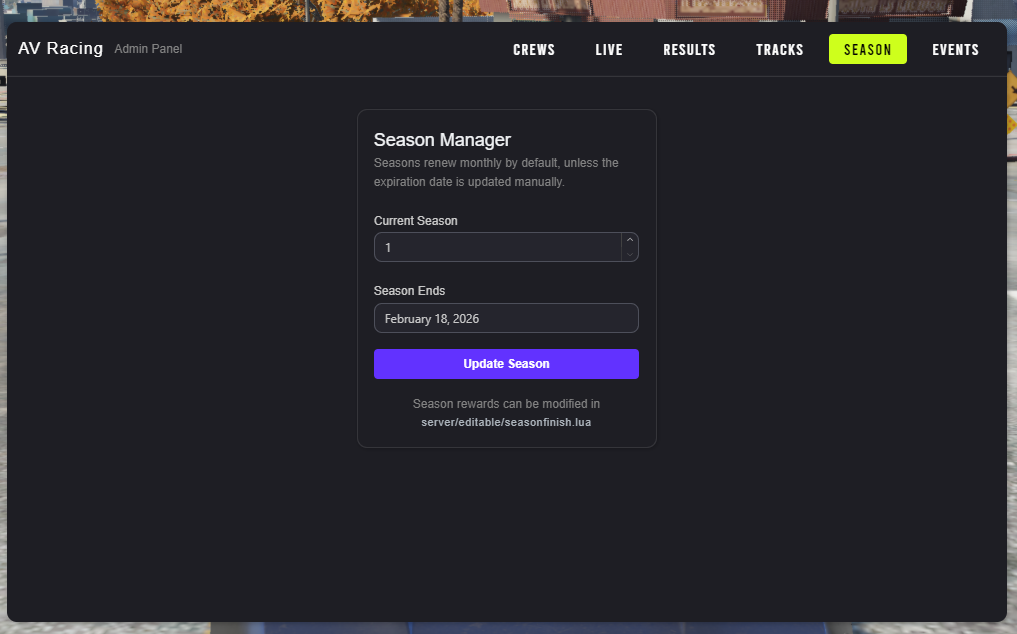This screenshot has height=634, width=1017.
Task: Click the AV Racing title
Action: pos(60,48)
